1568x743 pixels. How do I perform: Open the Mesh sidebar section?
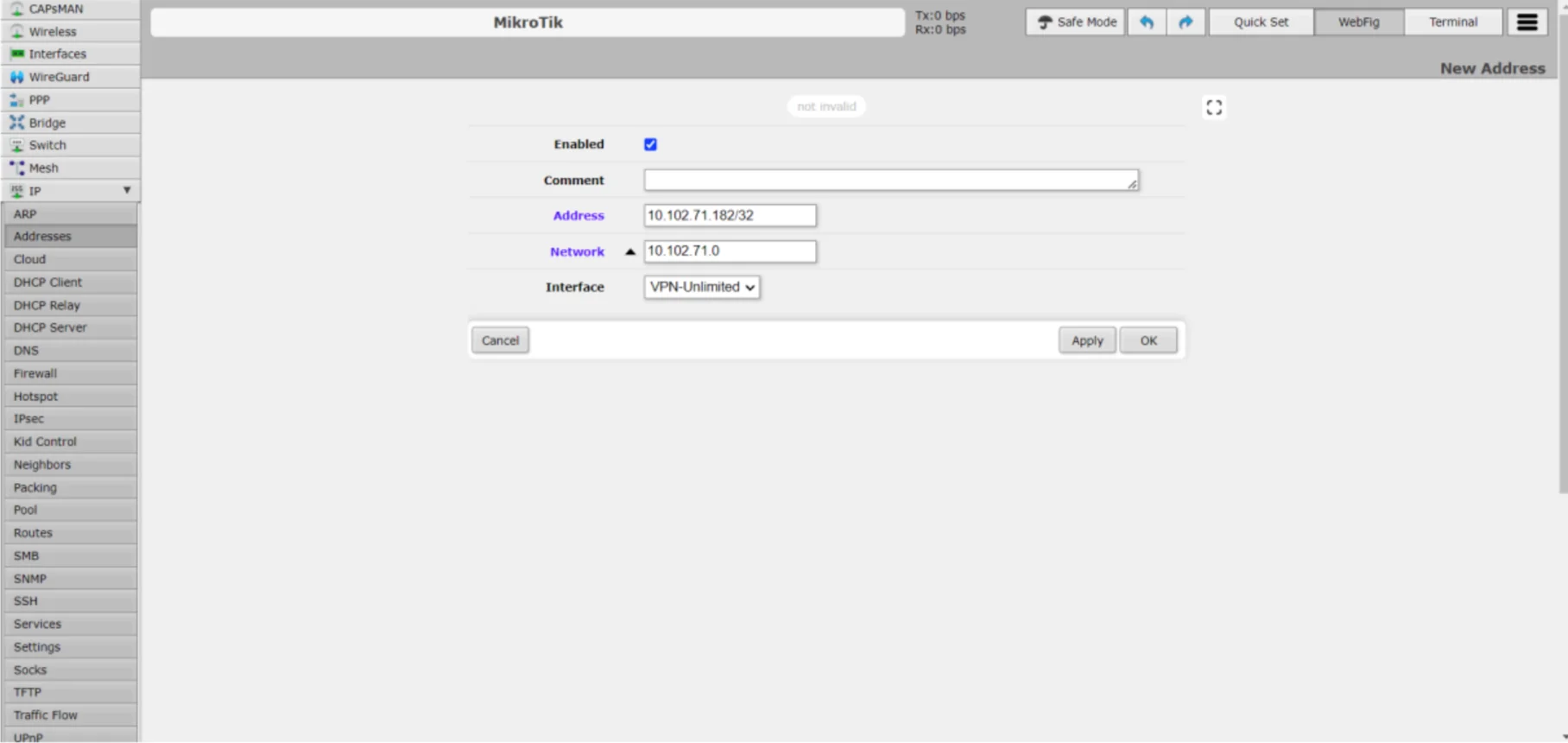[43, 168]
